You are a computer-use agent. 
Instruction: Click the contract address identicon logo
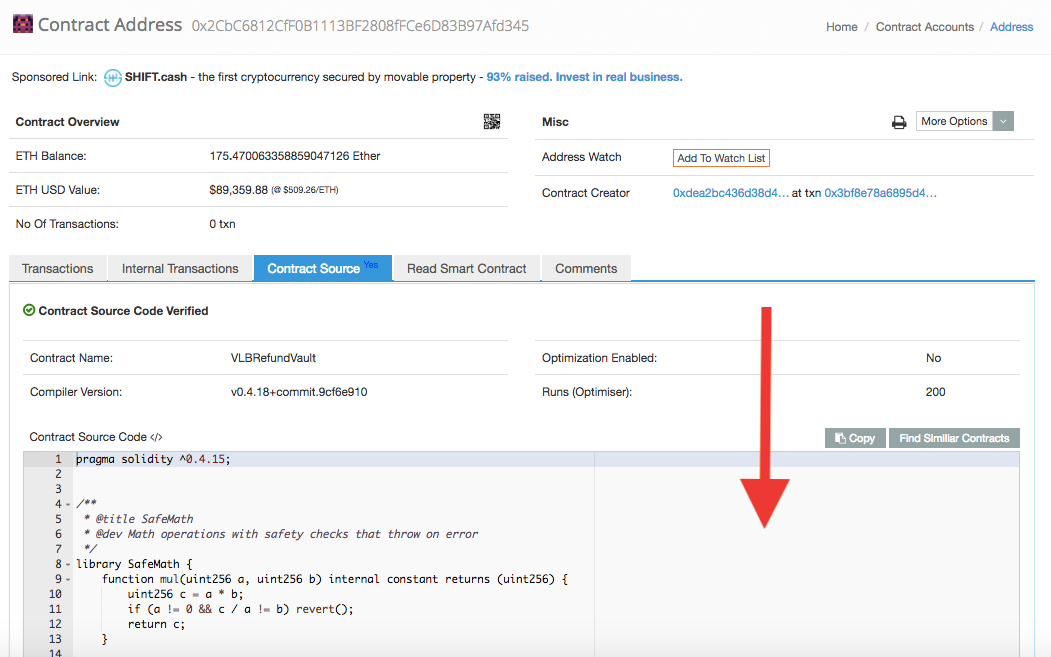click(x=23, y=24)
